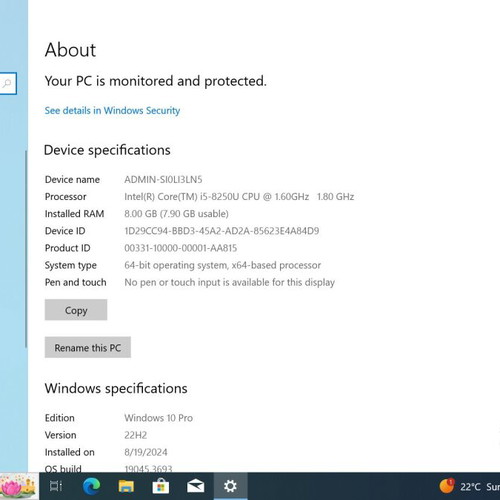The width and height of the screenshot is (500, 500).
Task: Click the Windows specifications heading
Action: [116, 388]
